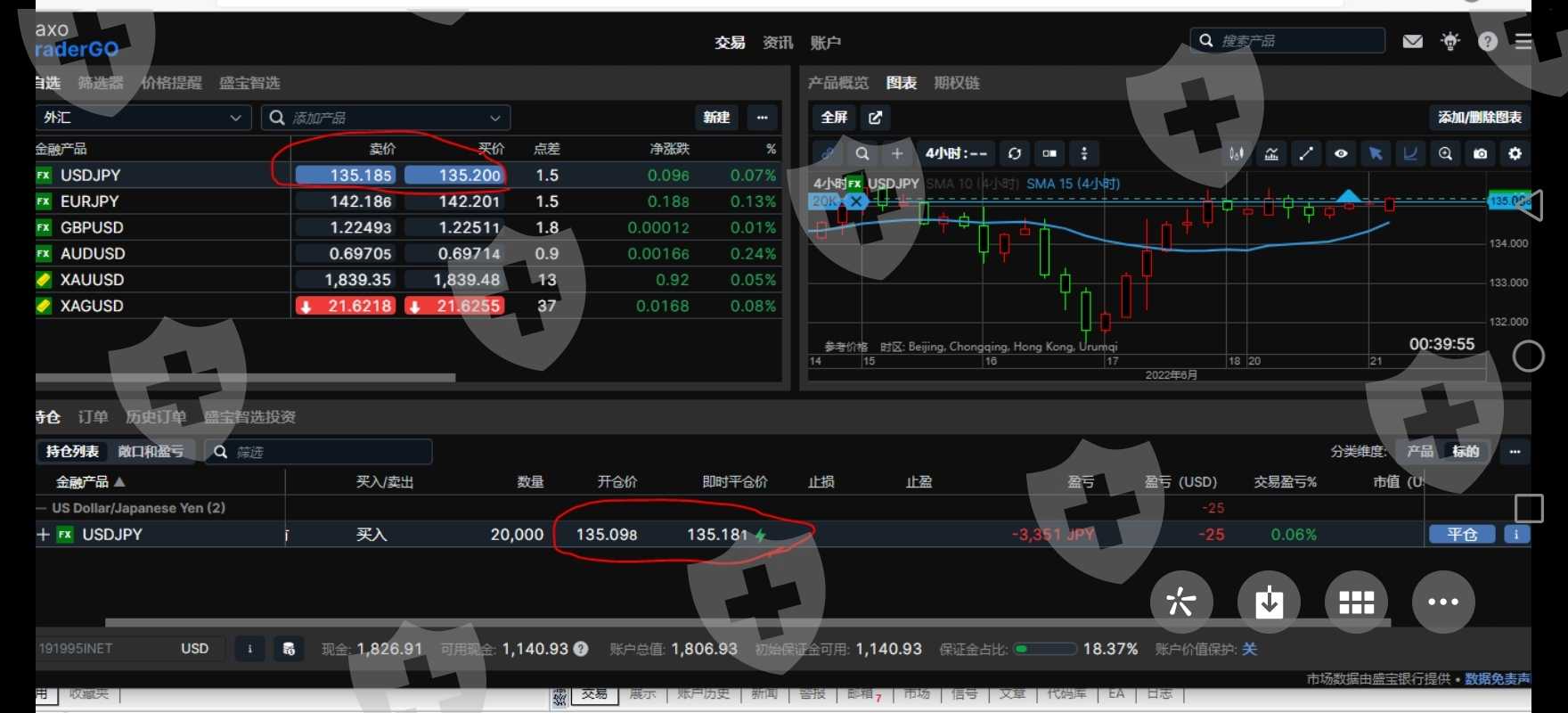The width and height of the screenshot is (1568, 713).
Task: Open the chart indicators icon
Action: (x=1271, y=153)
